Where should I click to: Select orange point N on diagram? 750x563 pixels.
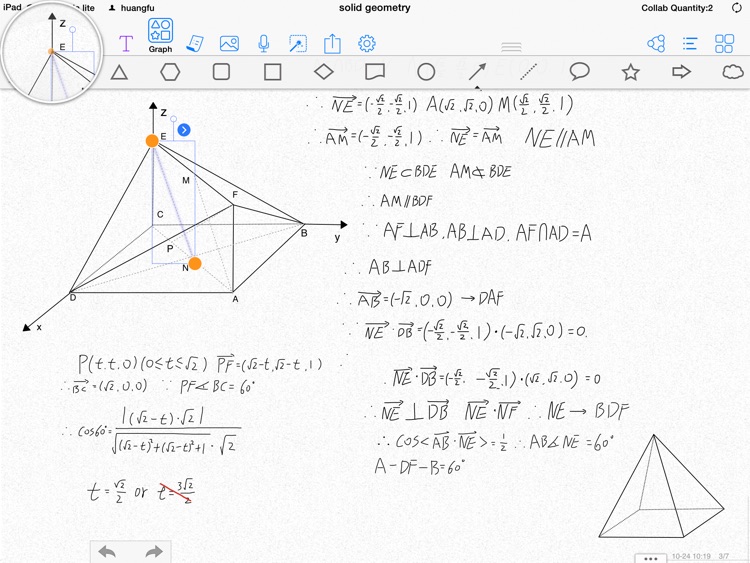click(195, 263)
